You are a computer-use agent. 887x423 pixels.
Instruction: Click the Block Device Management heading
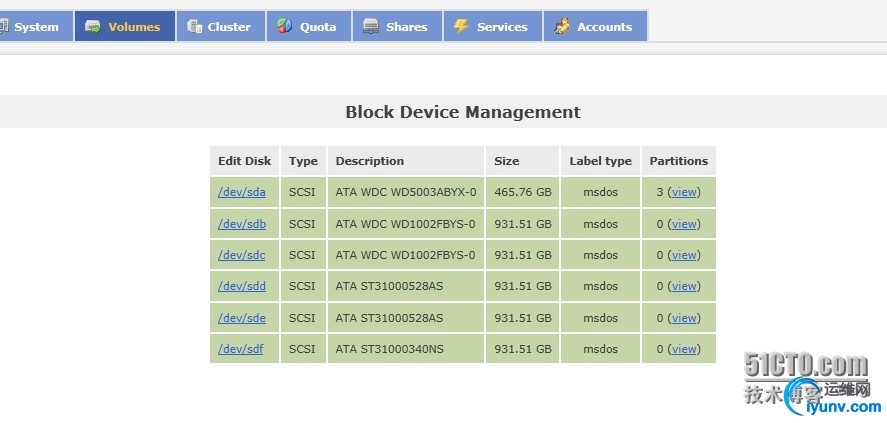click(x=463, y=112)
